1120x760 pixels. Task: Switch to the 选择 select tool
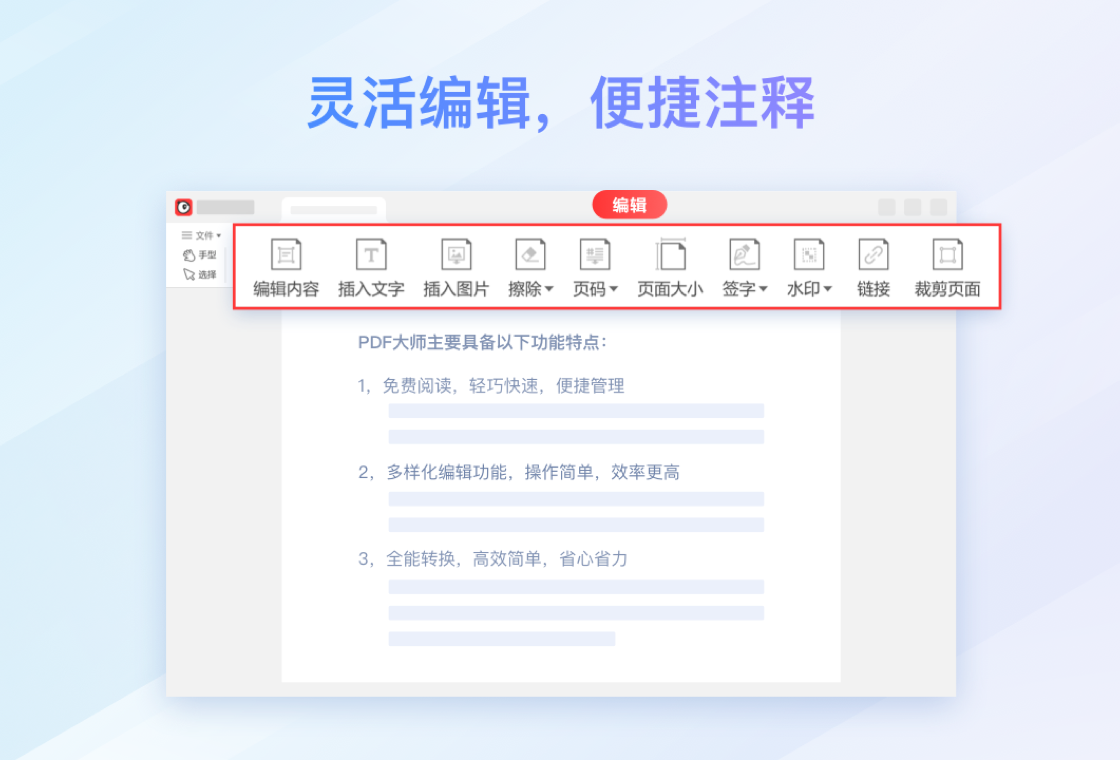[199, 274]
